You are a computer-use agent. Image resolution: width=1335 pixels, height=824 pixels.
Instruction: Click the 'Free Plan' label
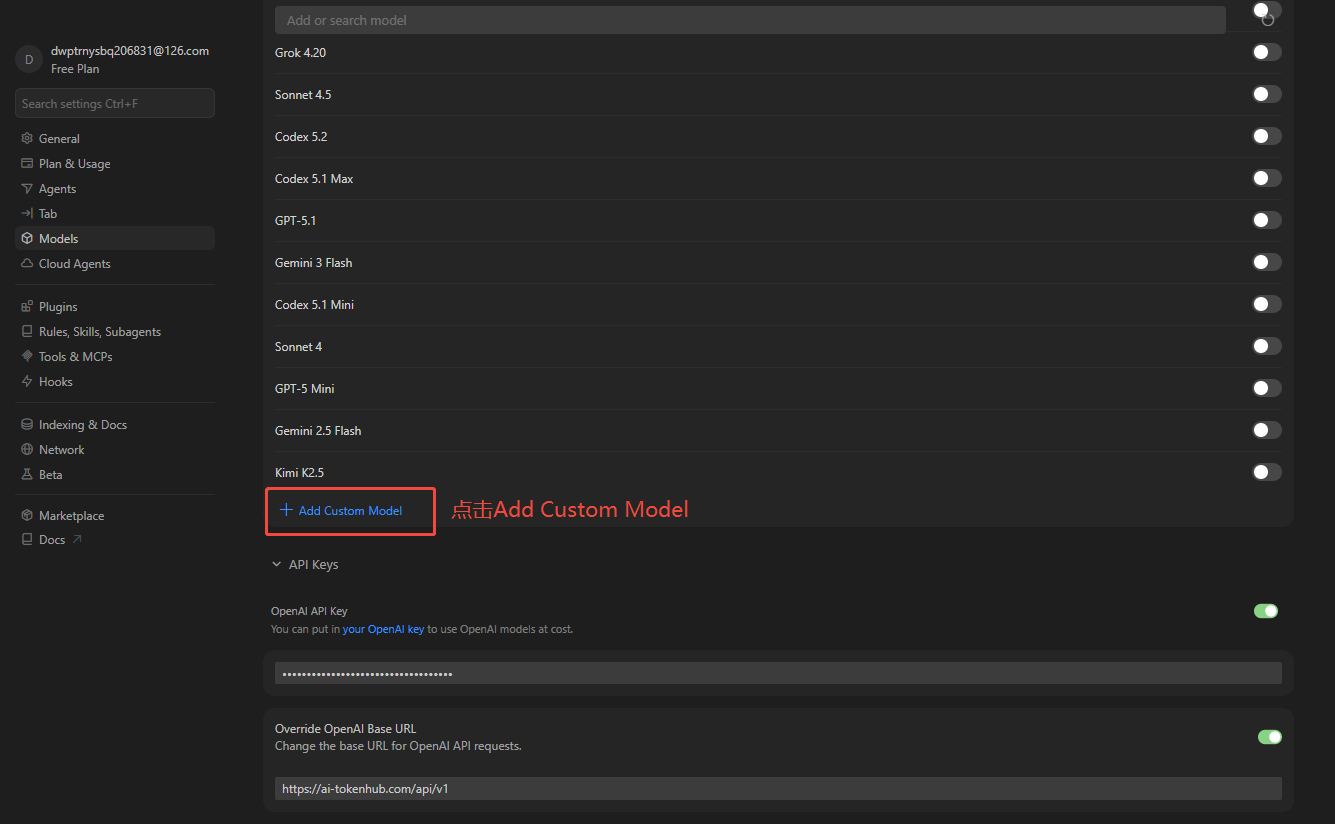click(x=75, y=69)
